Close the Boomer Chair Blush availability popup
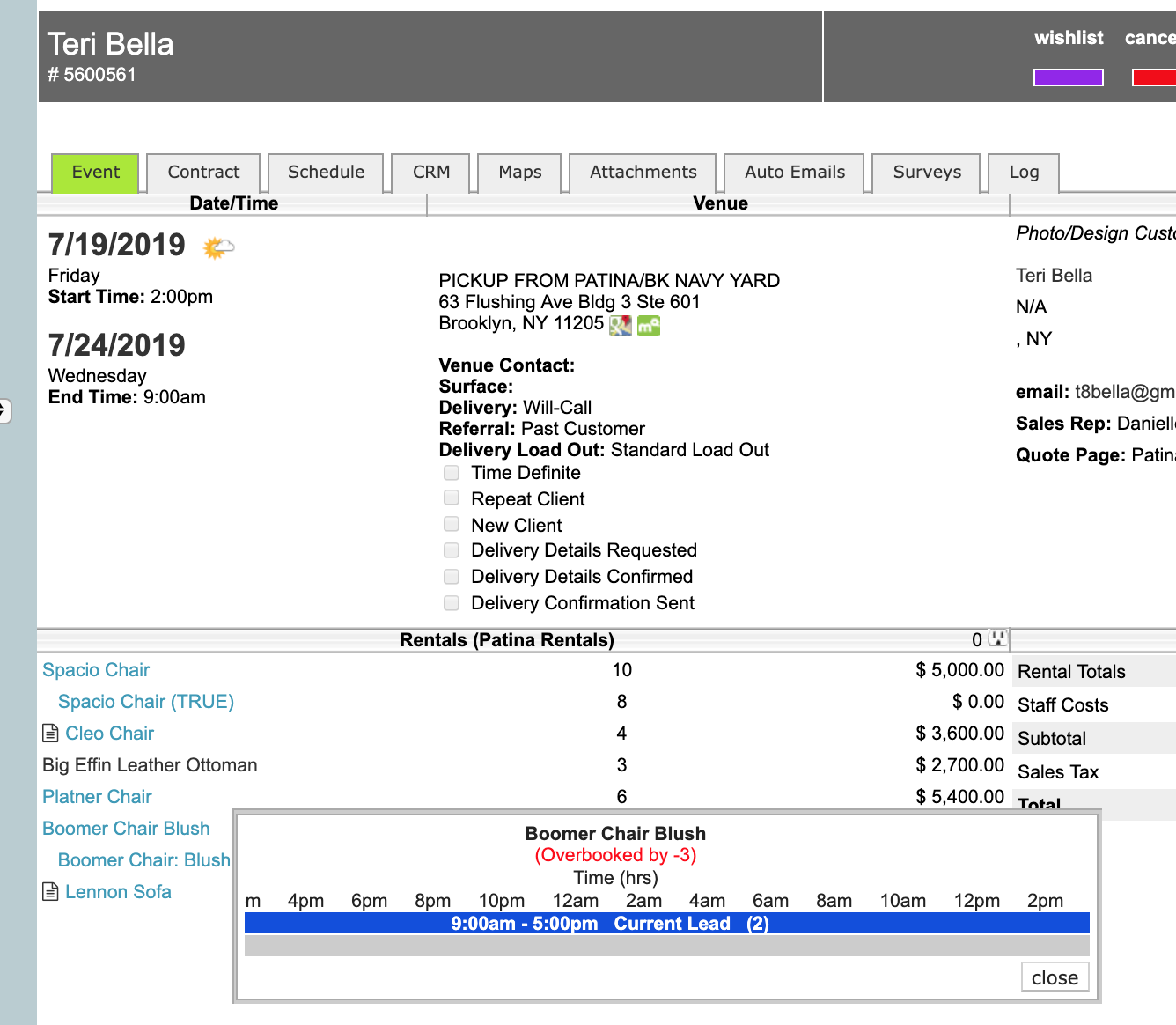The width and height of the screenshot is (1176, 1025). [1054, 977]
